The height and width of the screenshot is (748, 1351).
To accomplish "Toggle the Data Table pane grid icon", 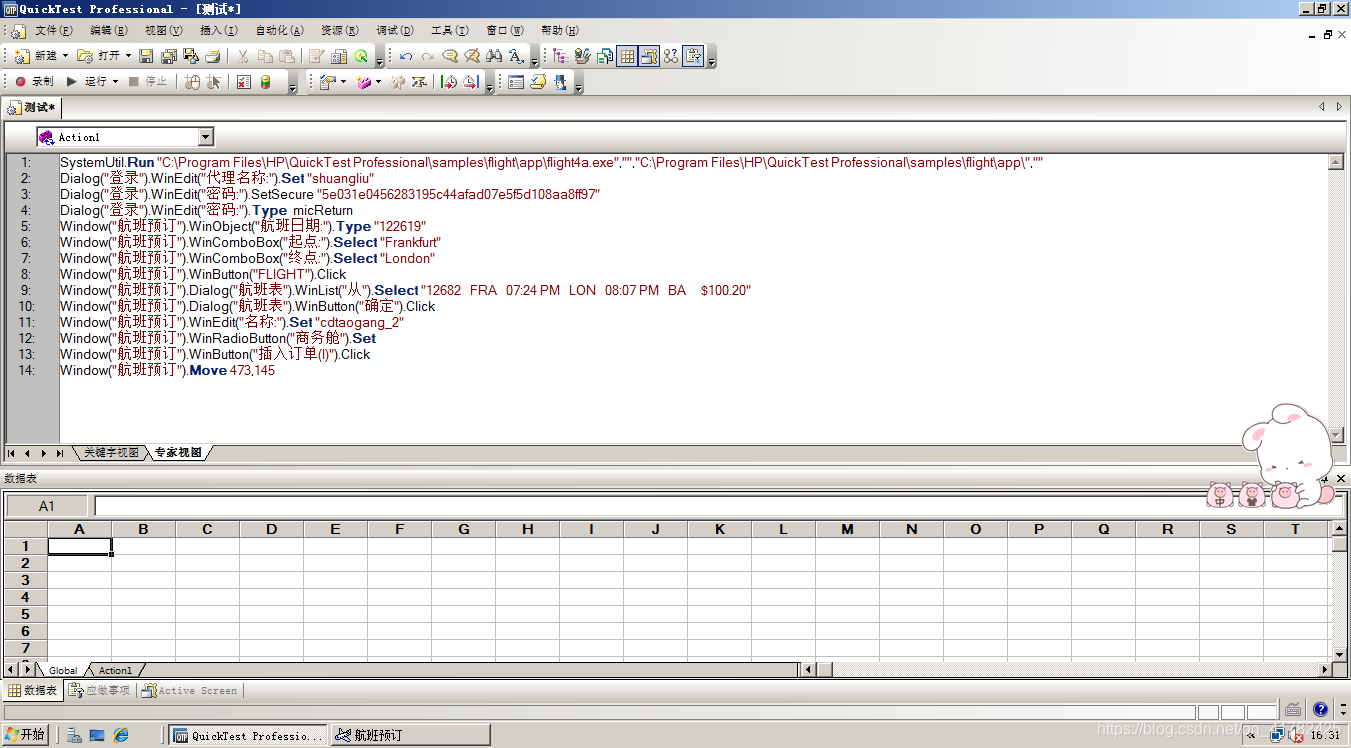I will [x=627, y=56].
